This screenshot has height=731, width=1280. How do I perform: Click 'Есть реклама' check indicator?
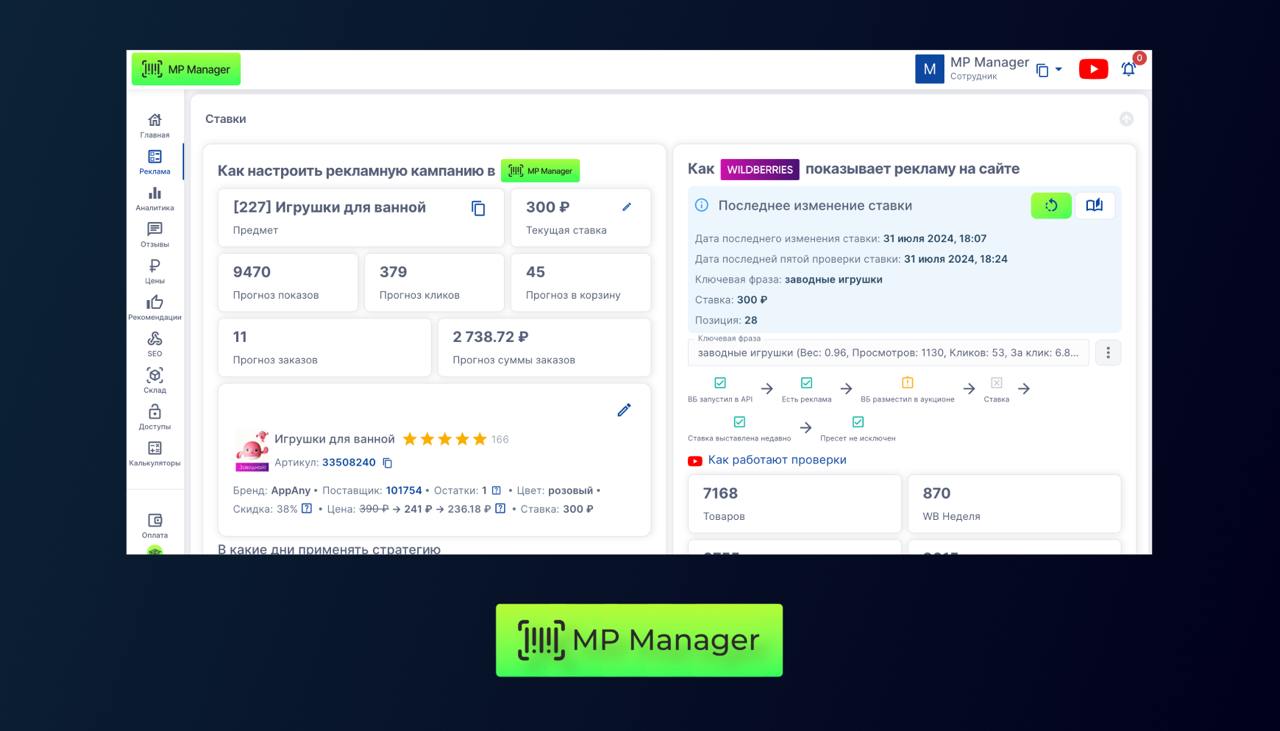[x=806, y=383]
